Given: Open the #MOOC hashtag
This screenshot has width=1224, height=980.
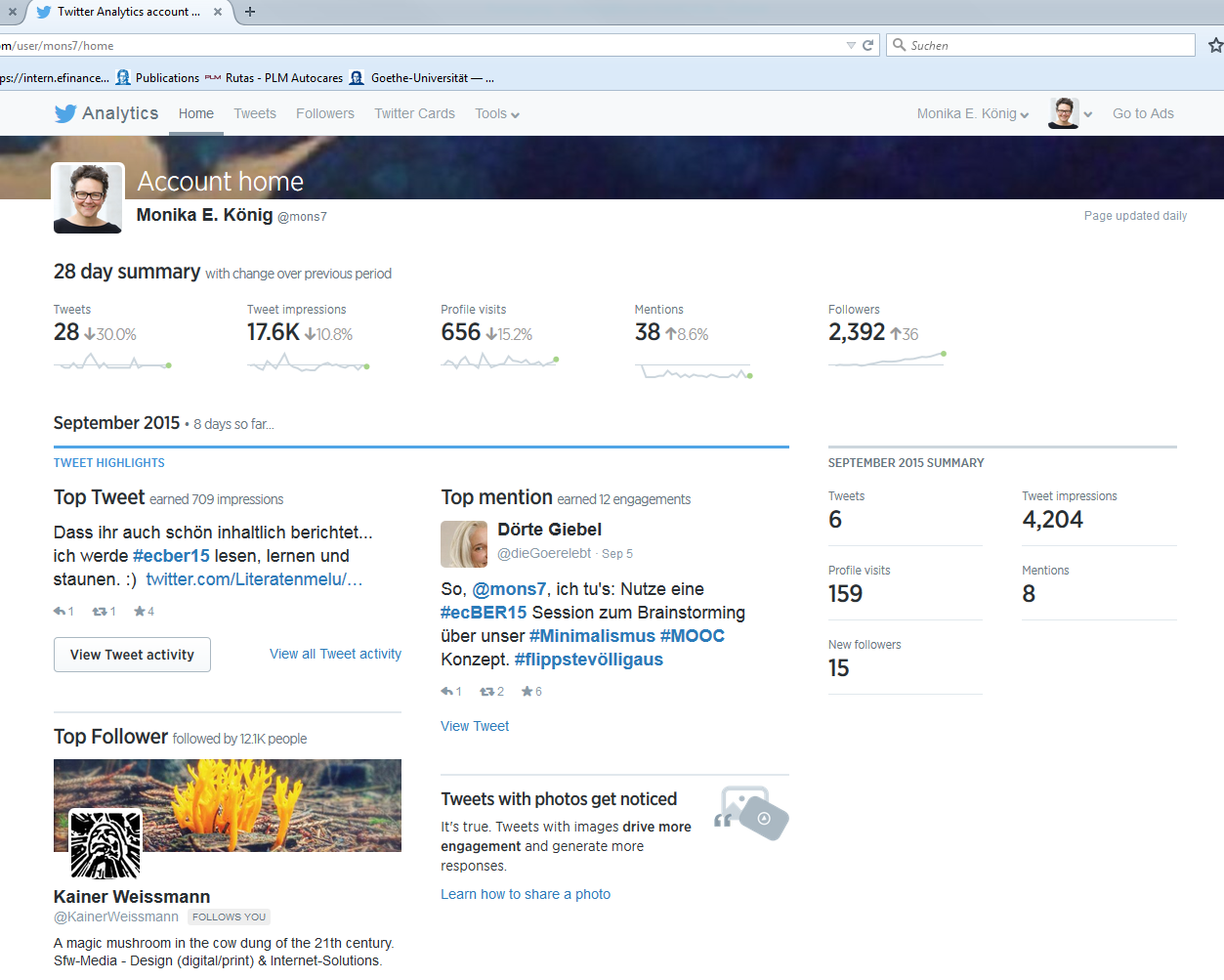Looking at the screenshot, I should [693, 636].
